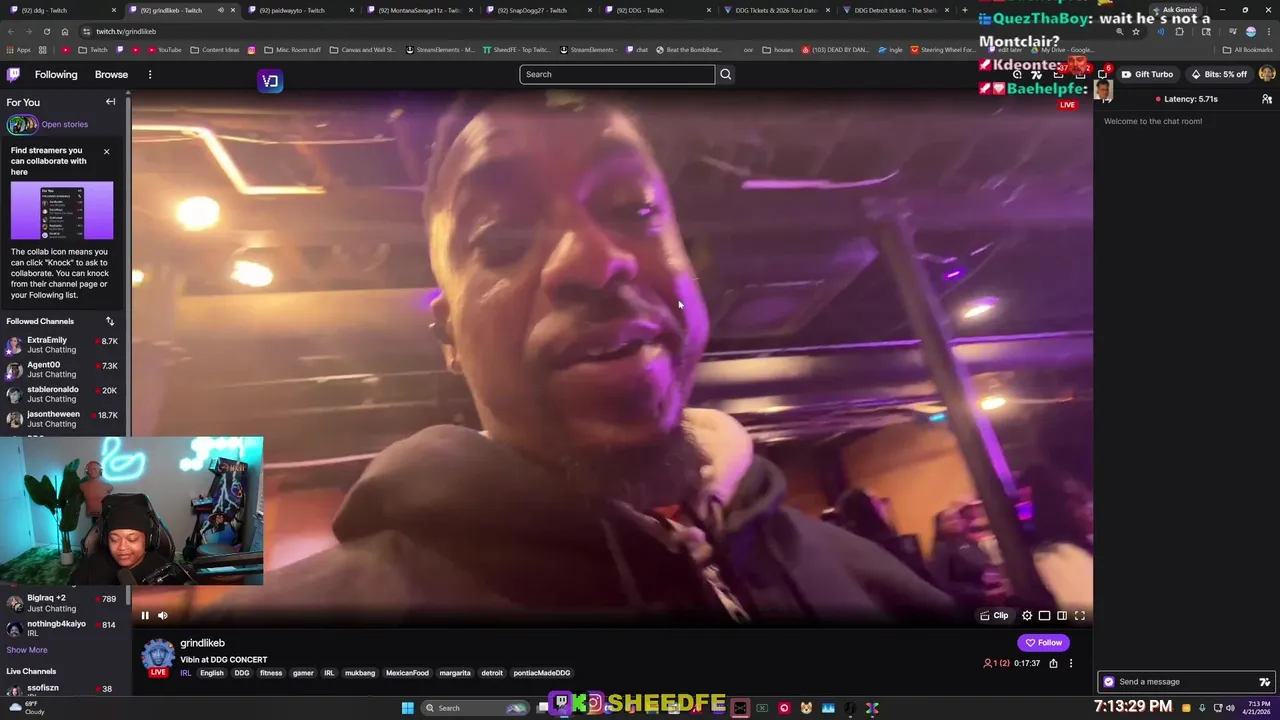Image resolution: width=1280 pixels, height=720 pixels.
Task: Open the chat community users icon
Action: point(1267,99)
